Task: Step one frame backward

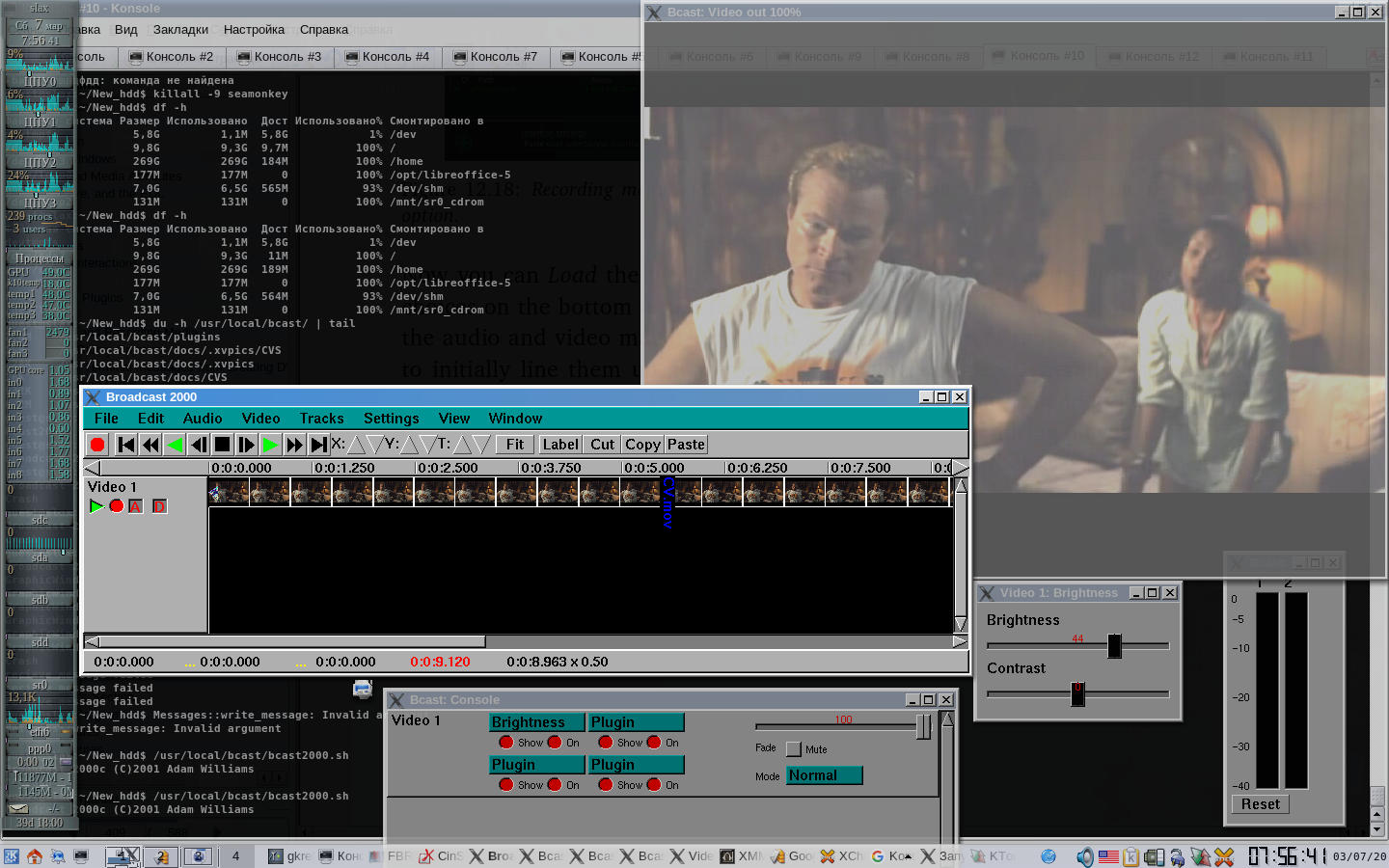Action: 199,445
